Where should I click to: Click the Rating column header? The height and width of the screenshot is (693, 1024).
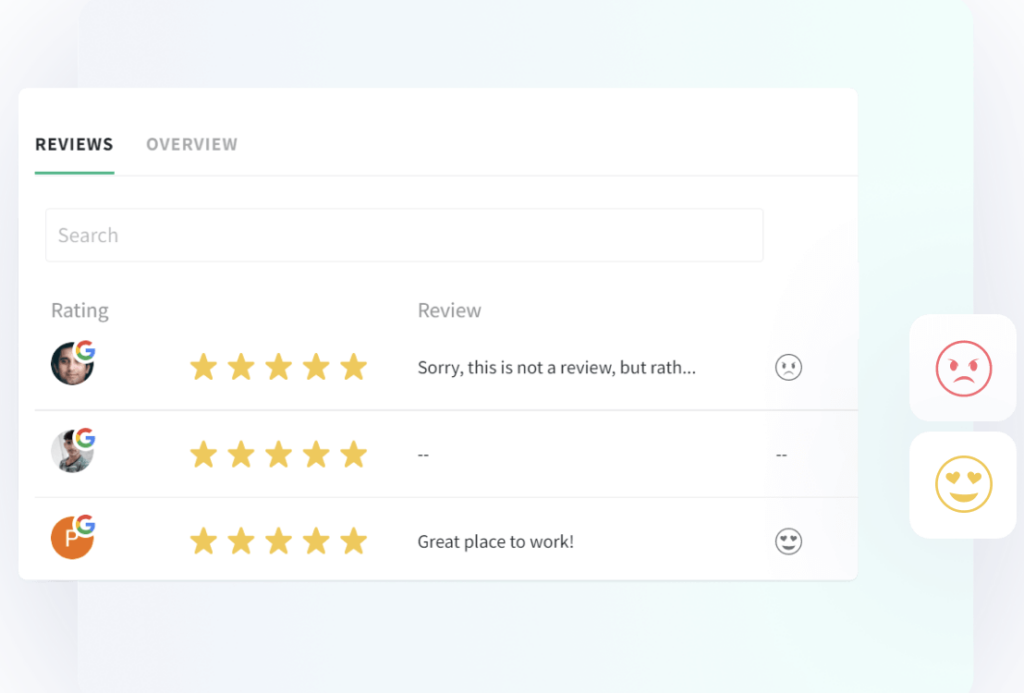point(80,310)
